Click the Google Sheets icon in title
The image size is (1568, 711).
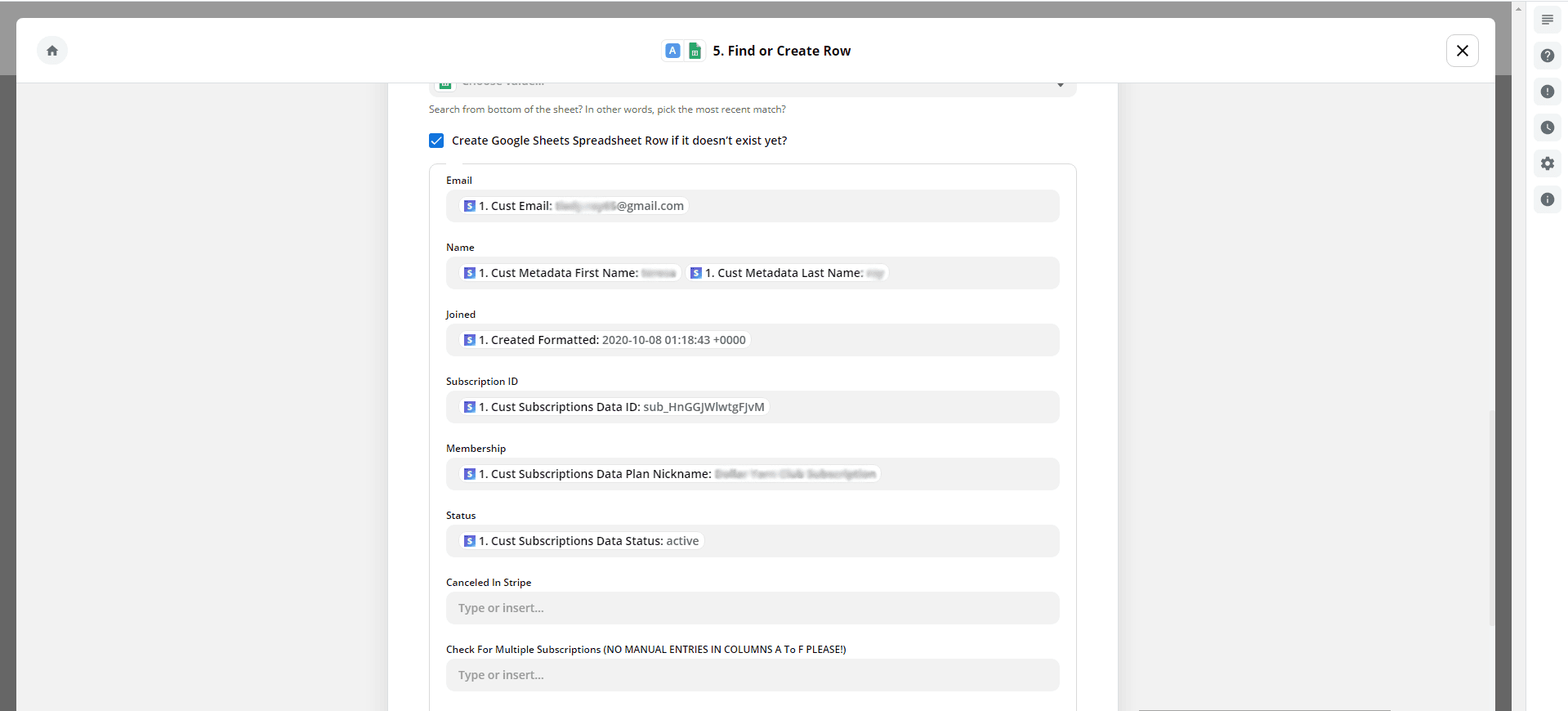695,51
